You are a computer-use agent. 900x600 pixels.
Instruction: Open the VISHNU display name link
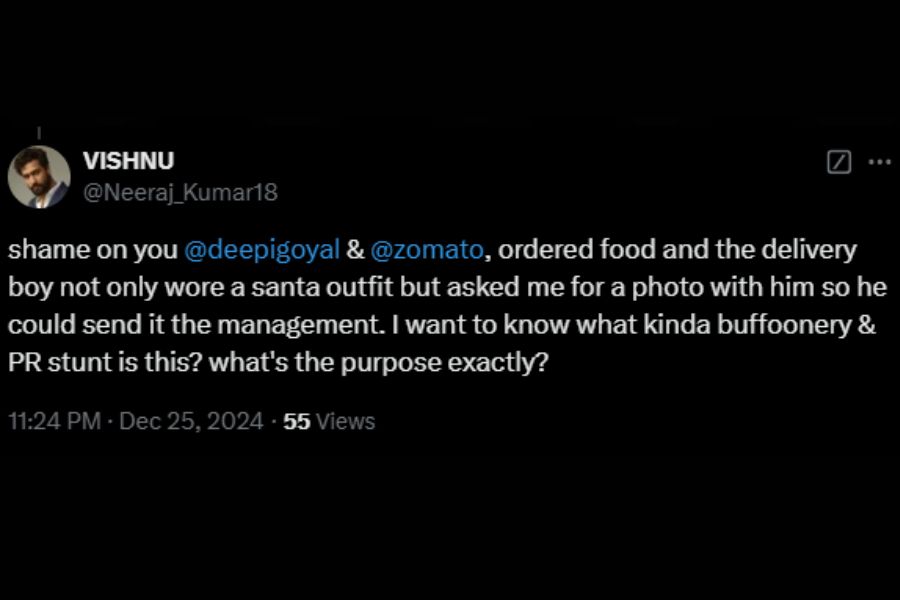tap(129, 162)
